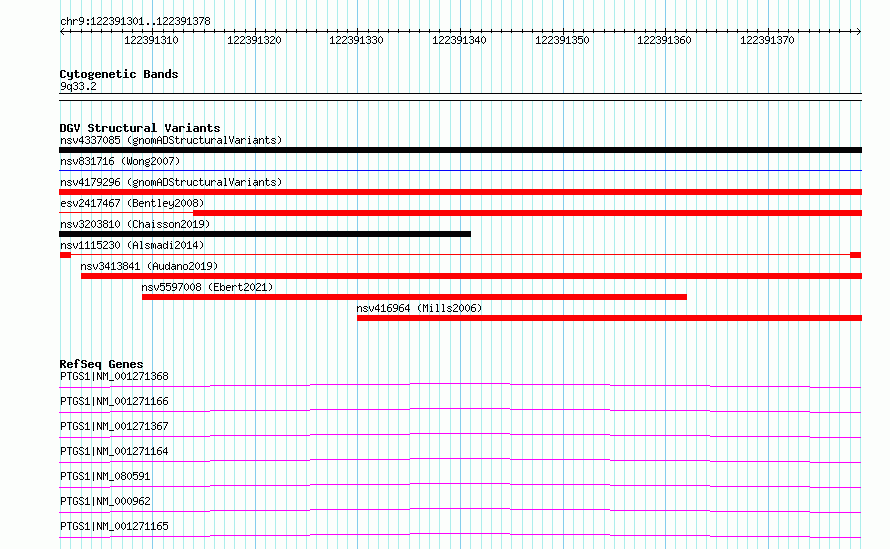Click the red bar of nsv3413841
This screenshot has height=549, width=890.
pyautogui.click(x=471, y=276)
